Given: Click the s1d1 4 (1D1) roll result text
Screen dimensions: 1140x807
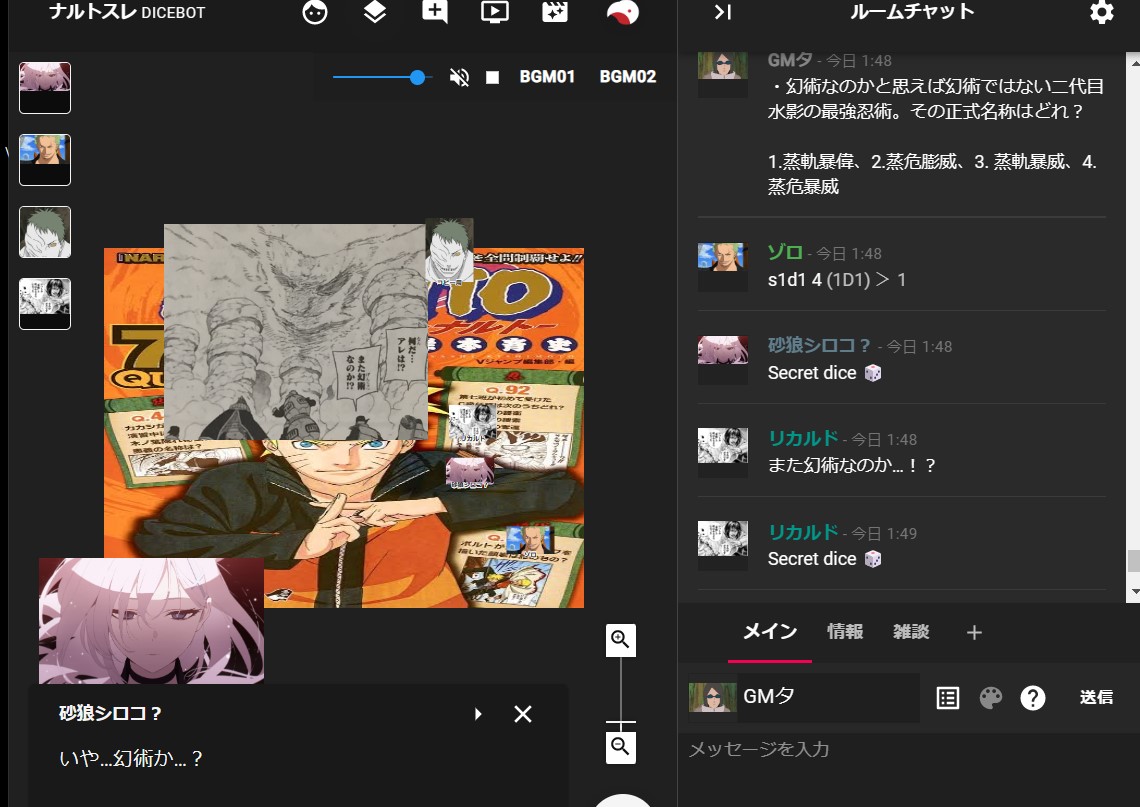Looking at the screenshot, I should [837, 280].
